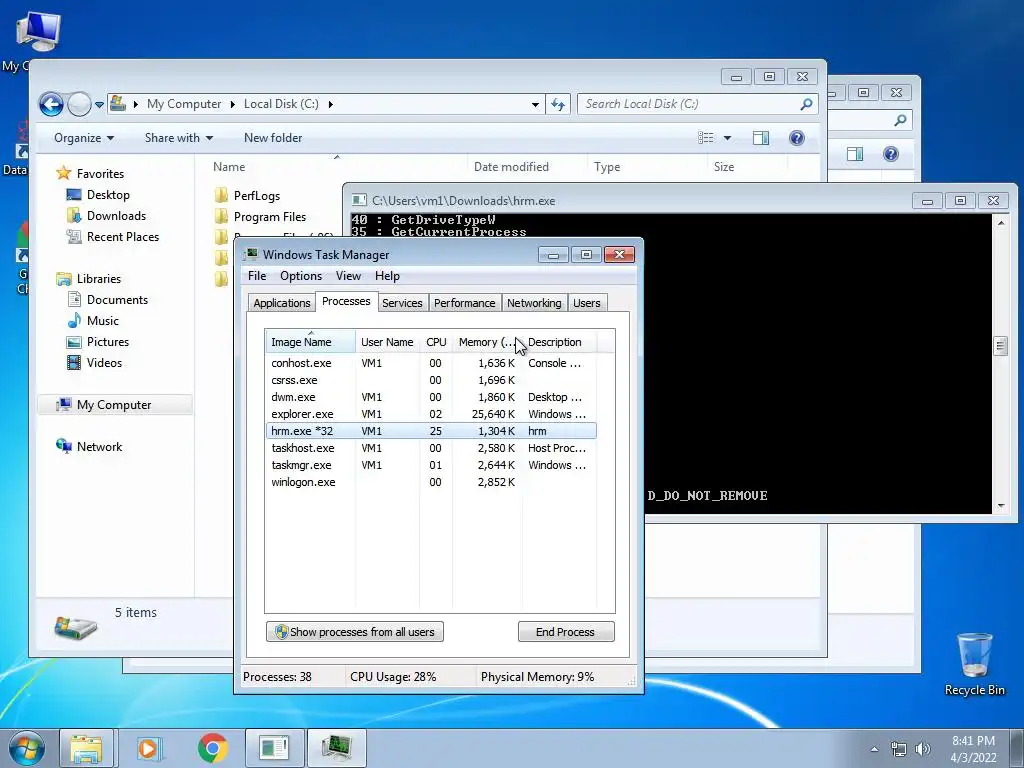Open Task Manager File menu

pyautogui.click(x=257, y=276)
